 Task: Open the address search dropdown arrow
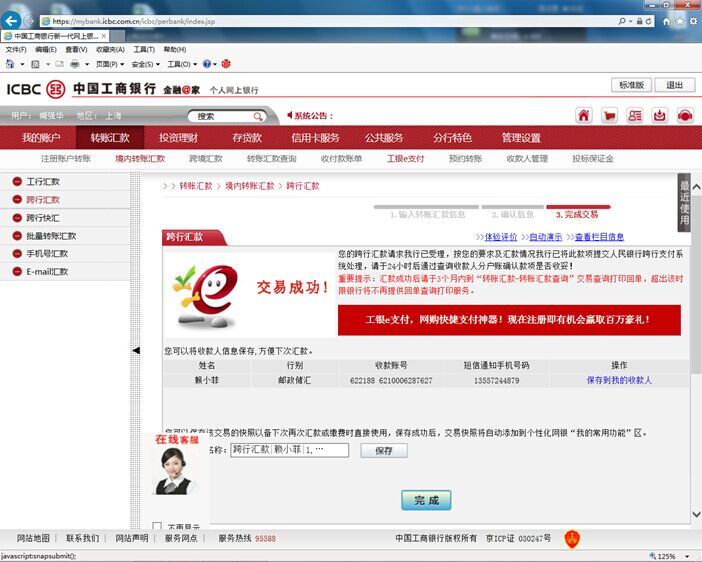[x=630, y=21]
